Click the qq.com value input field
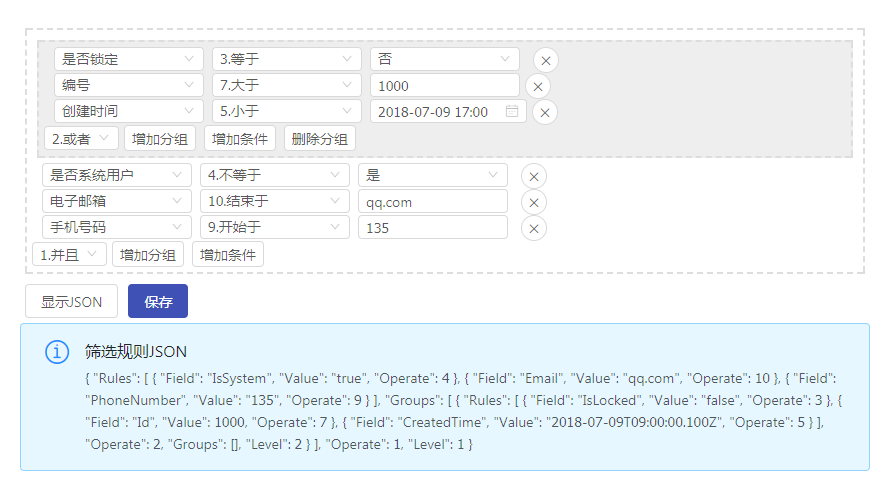Screen dimensions: 885x495 (x=432, y=202)
